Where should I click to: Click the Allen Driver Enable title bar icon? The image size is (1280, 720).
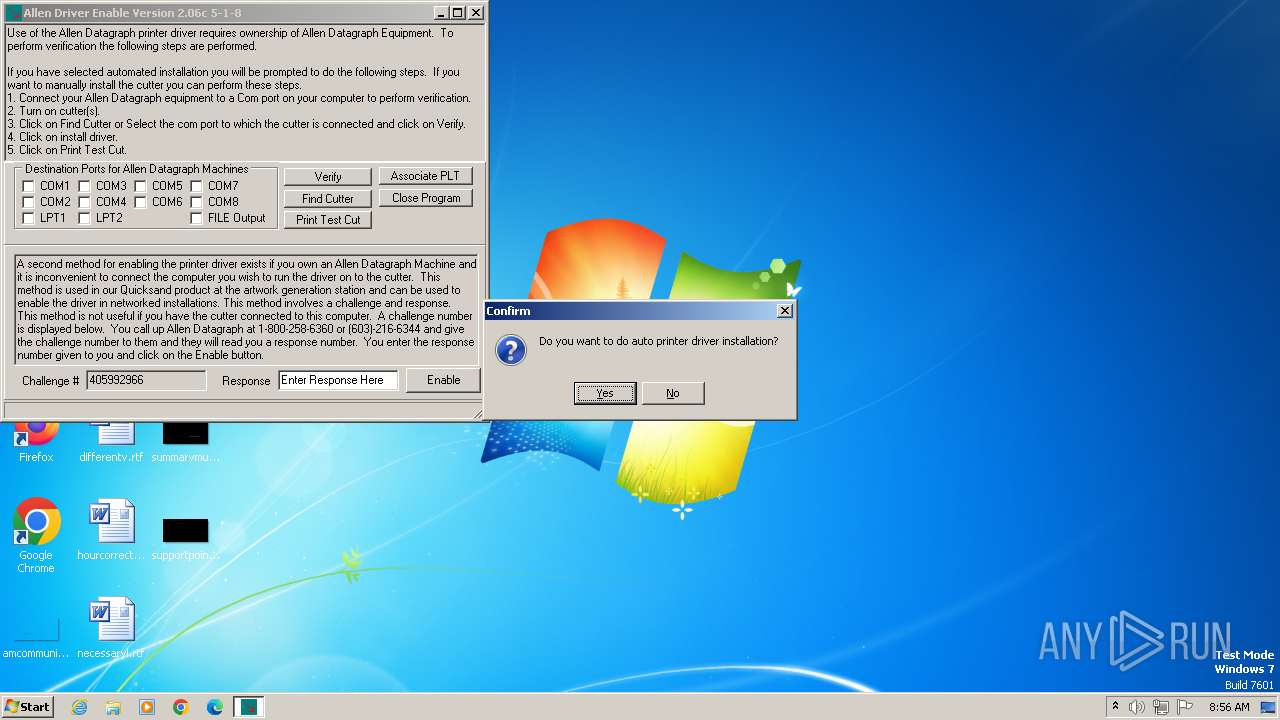coord(13,13)
